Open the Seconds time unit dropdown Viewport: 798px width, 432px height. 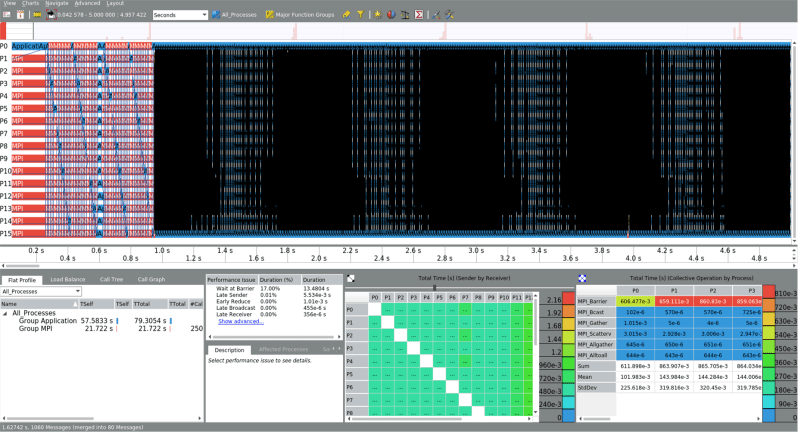point(180,15)
